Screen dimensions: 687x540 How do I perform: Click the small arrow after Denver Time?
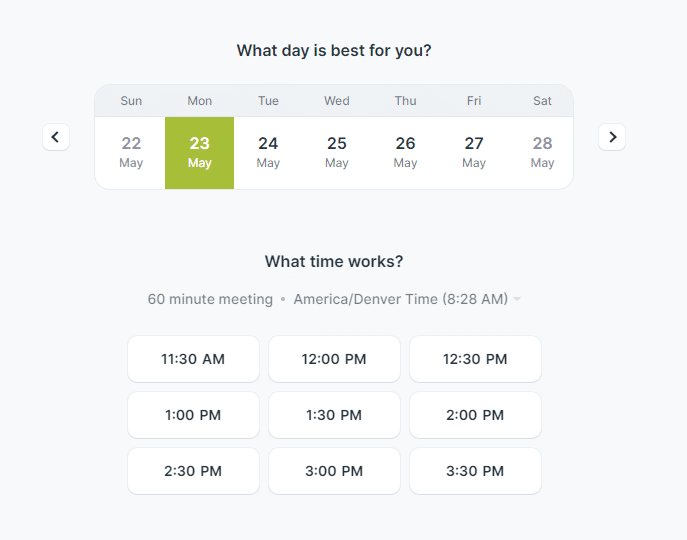pos(517,299)
